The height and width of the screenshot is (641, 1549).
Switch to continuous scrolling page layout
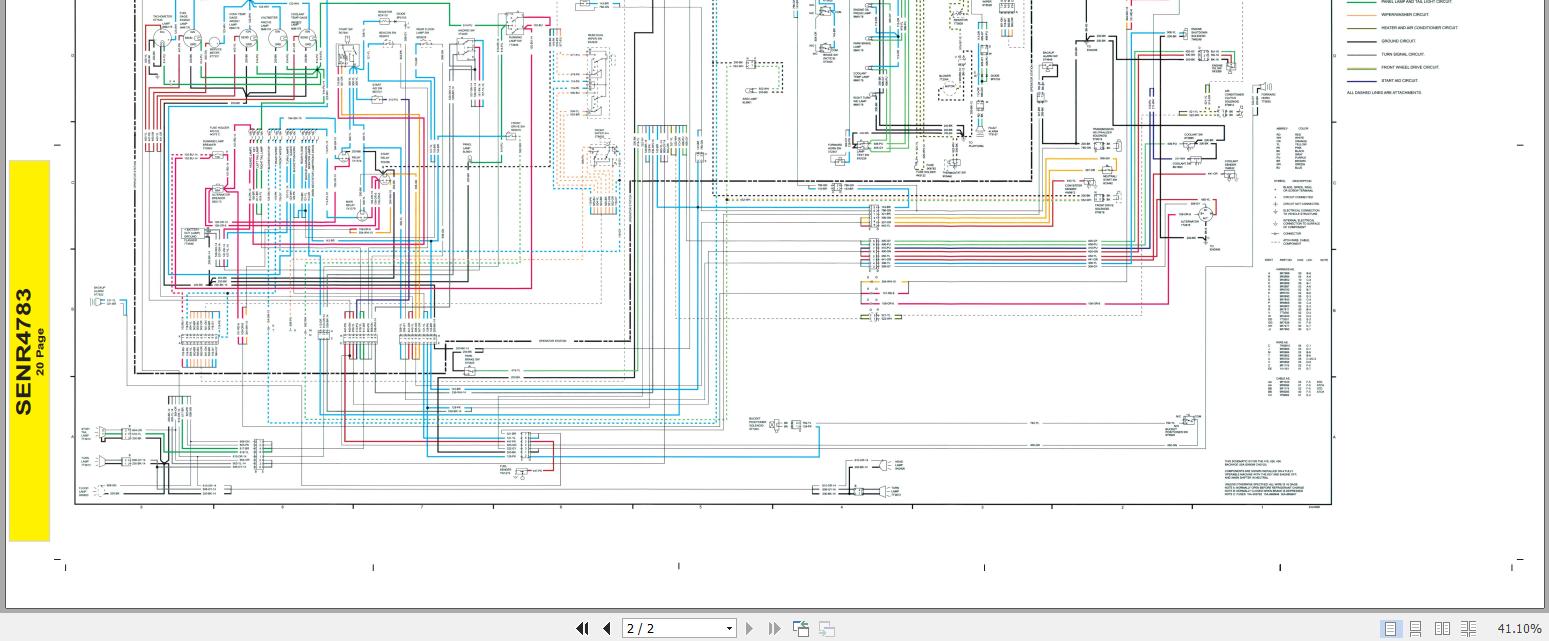tap(1416, 628)
